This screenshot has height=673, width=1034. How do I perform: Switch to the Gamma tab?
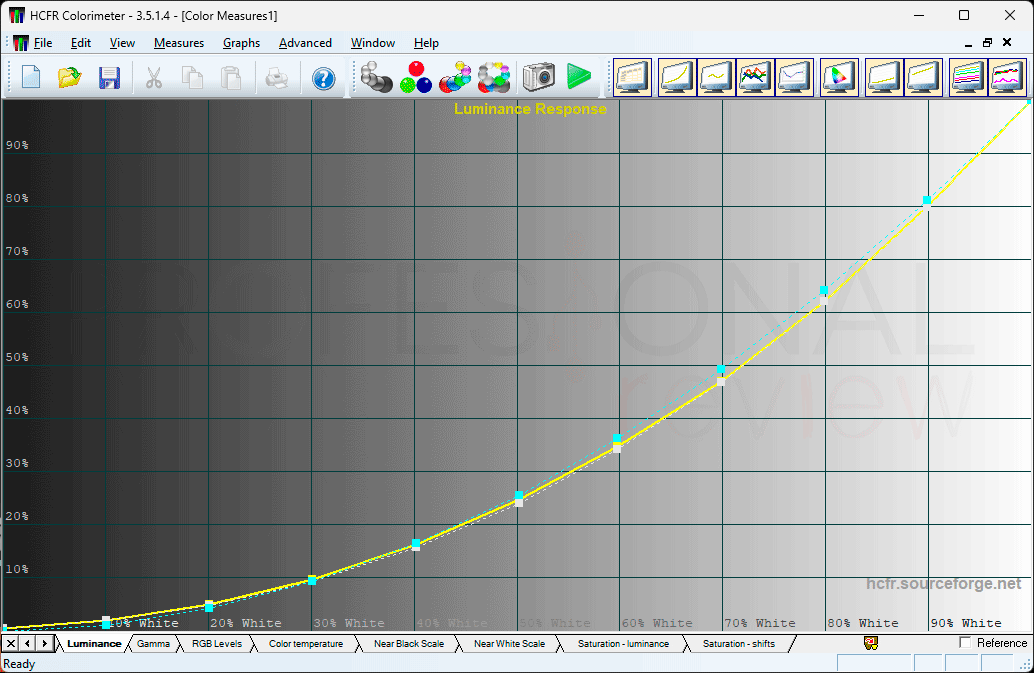point(153,643)
